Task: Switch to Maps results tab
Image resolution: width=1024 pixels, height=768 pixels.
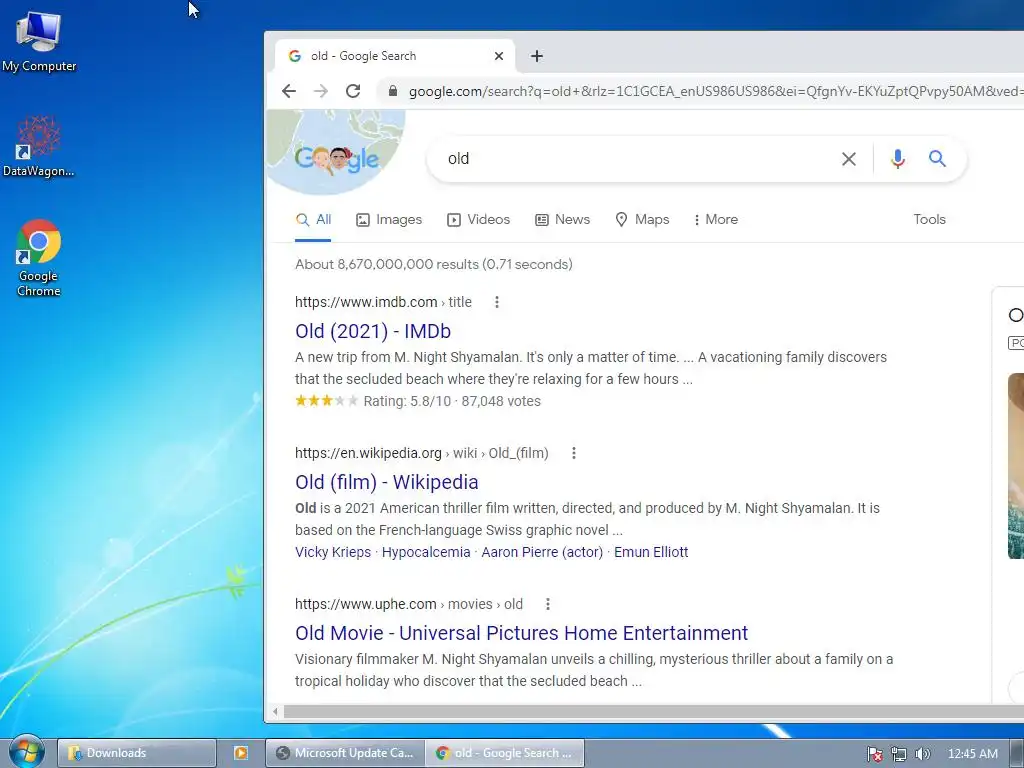Action: [x=642, y=219]
